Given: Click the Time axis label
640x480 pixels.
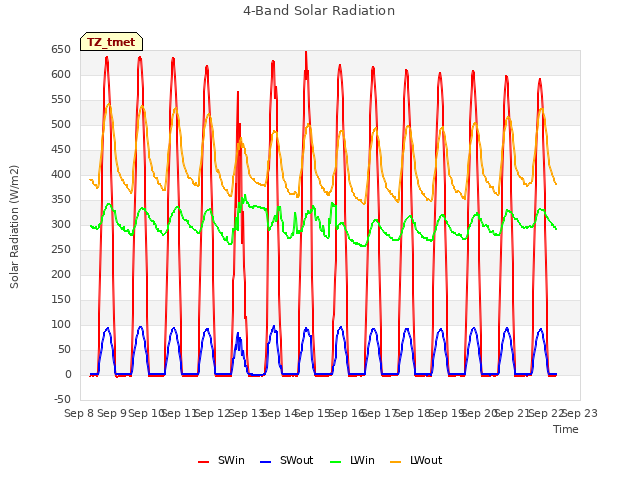Looking at the screenshot, I should pos(566,429).
